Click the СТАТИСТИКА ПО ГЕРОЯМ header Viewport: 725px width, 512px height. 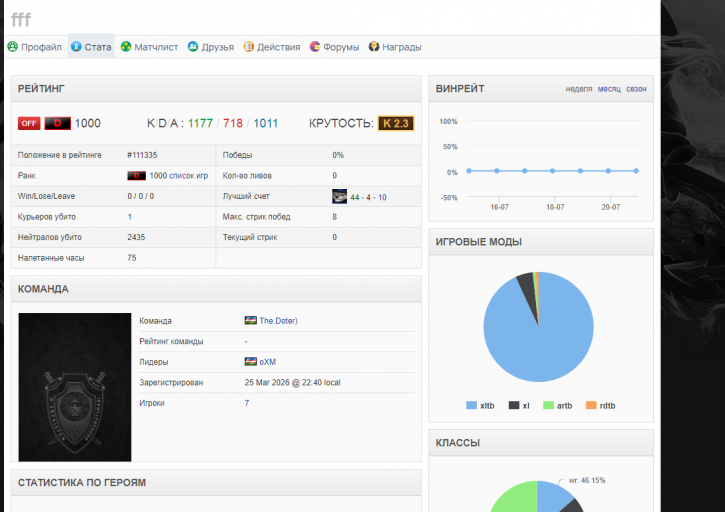click(x=82, y=482)
